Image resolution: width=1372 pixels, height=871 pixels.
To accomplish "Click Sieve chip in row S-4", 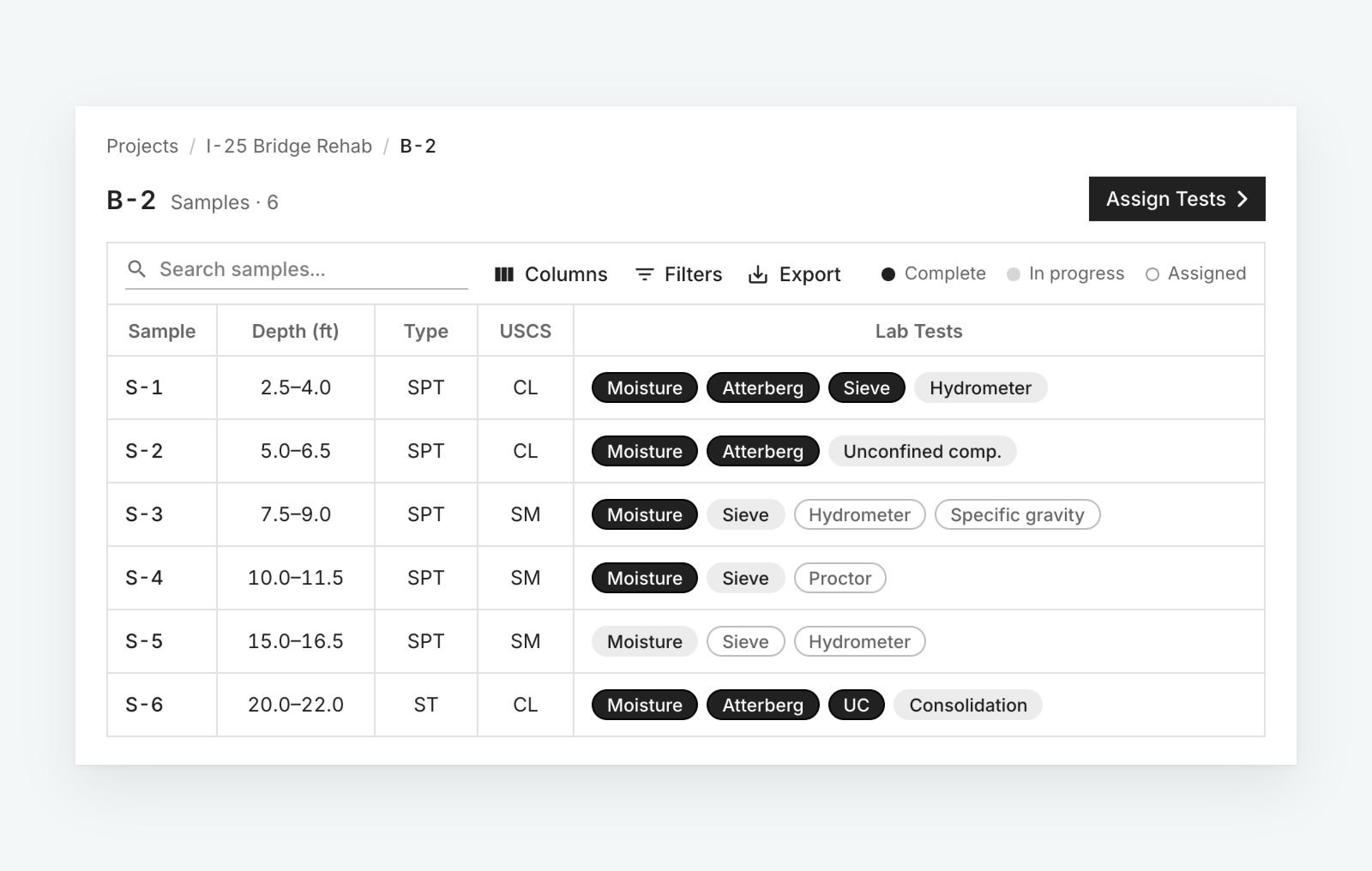I will (x=746, y=578).
